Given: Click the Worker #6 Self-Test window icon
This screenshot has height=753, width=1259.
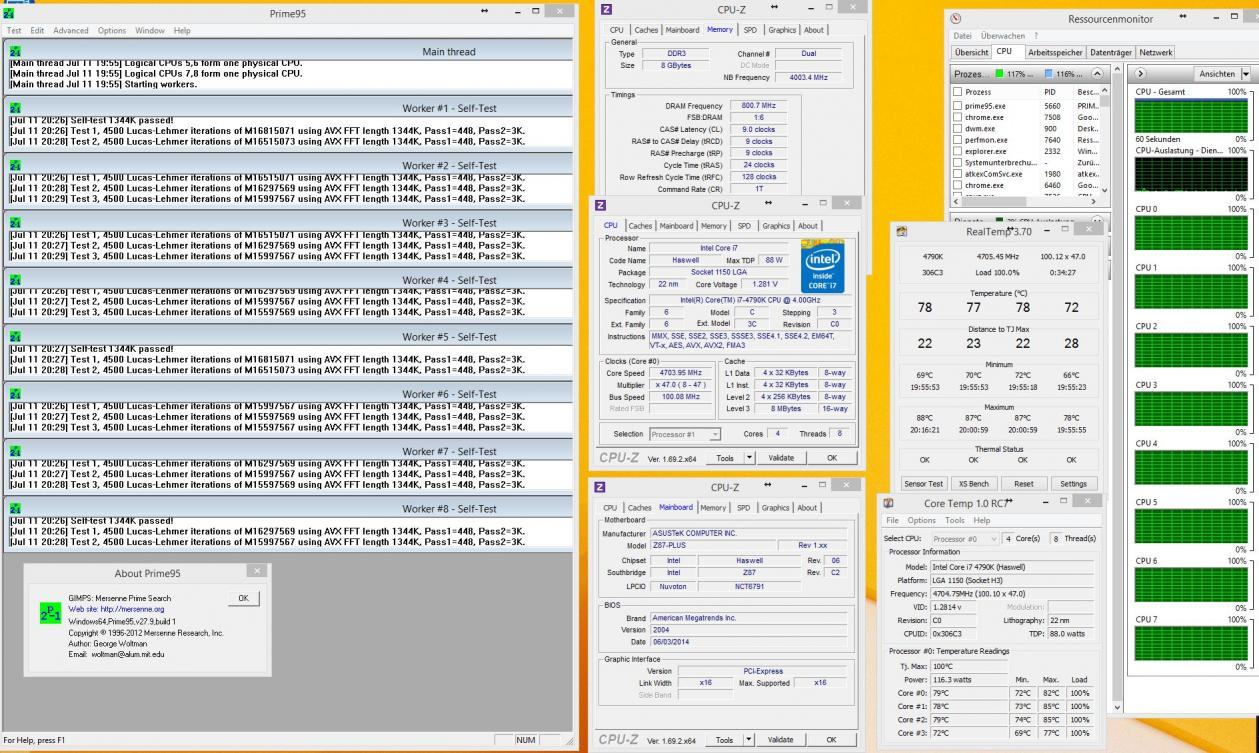Looking at the screenshot, I should 15,394.
